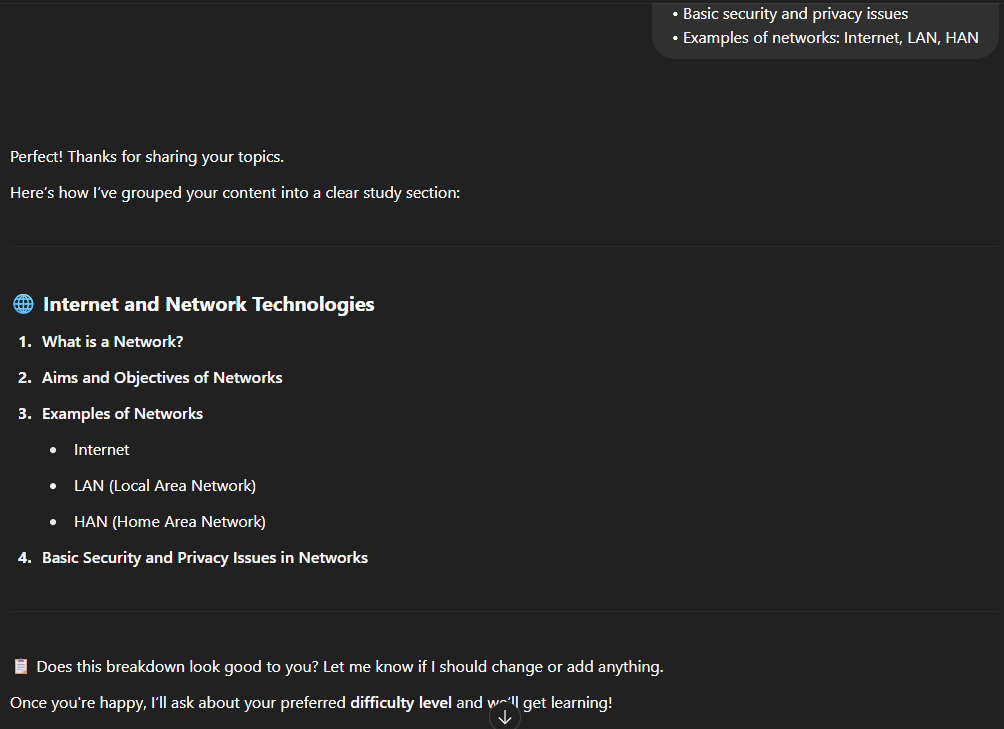
Task: Click the 'Internet' bullet point
Action: pos(101,450)
